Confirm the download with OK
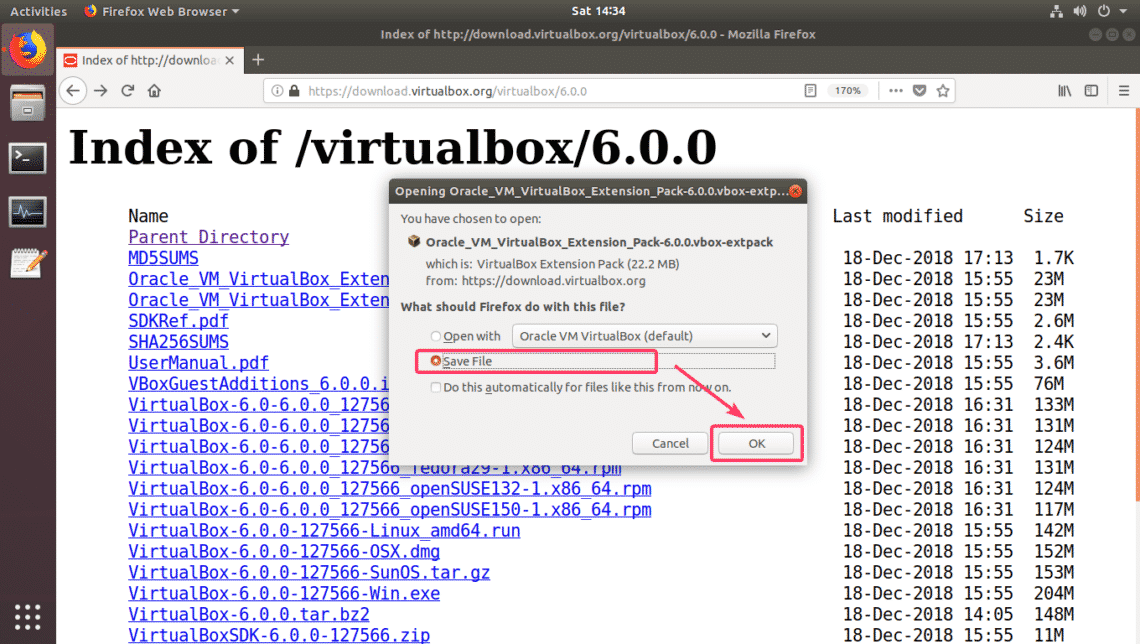This screenshot has width=1140, height=644. pyautogui.click(x=756, y=443)
